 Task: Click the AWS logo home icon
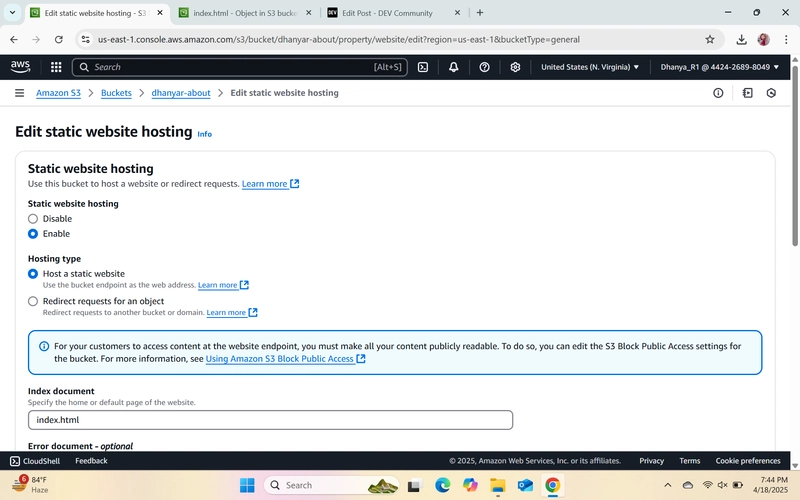point(20,67)
